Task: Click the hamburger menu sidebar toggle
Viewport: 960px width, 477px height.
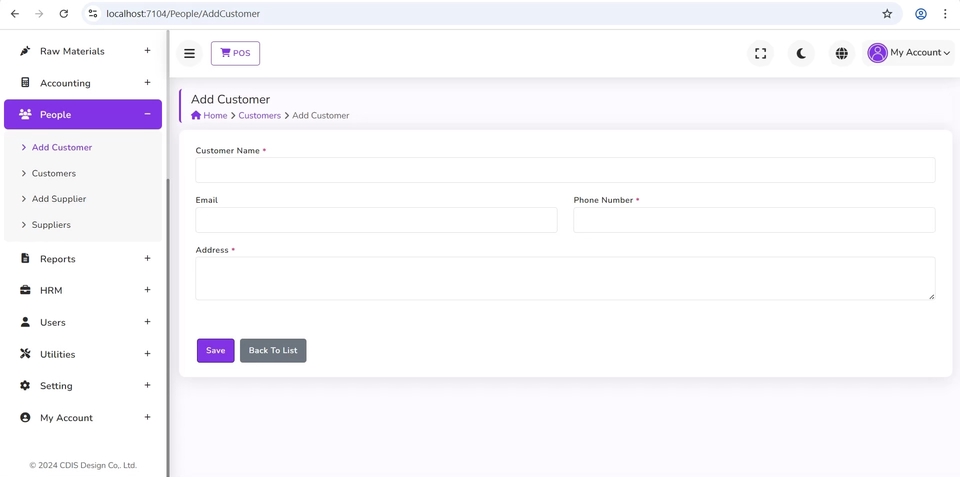Action: (189, 53)
